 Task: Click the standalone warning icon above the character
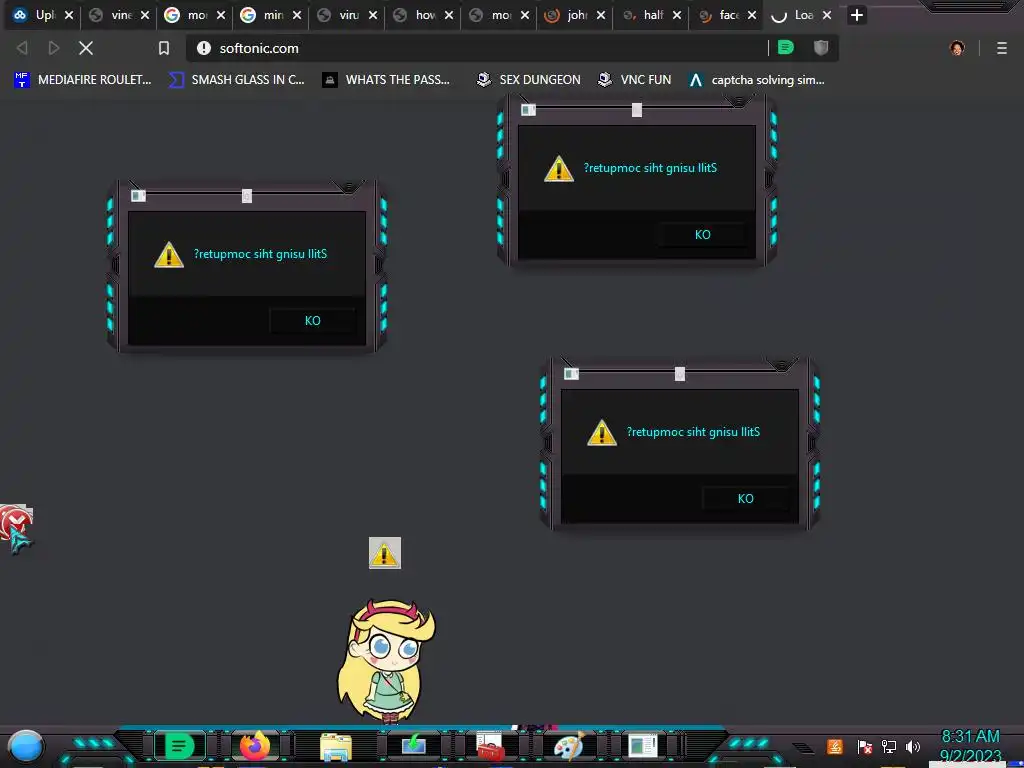[x=385, y=553]
